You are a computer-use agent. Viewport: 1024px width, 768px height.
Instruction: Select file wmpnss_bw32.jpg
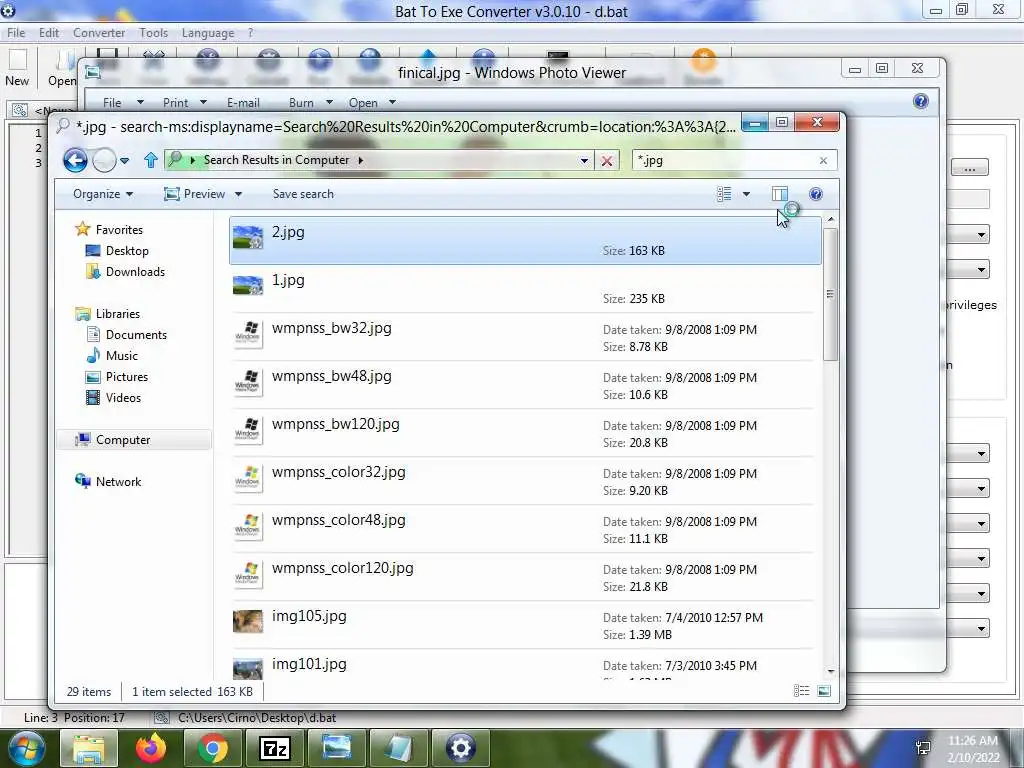point(524,337)
